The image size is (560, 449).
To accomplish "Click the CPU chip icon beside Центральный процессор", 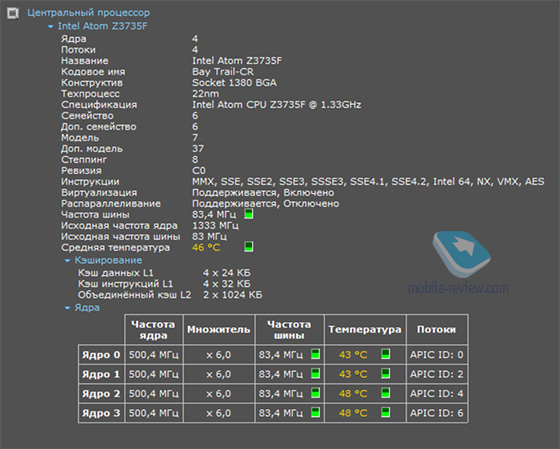I will tap(13, 13).
